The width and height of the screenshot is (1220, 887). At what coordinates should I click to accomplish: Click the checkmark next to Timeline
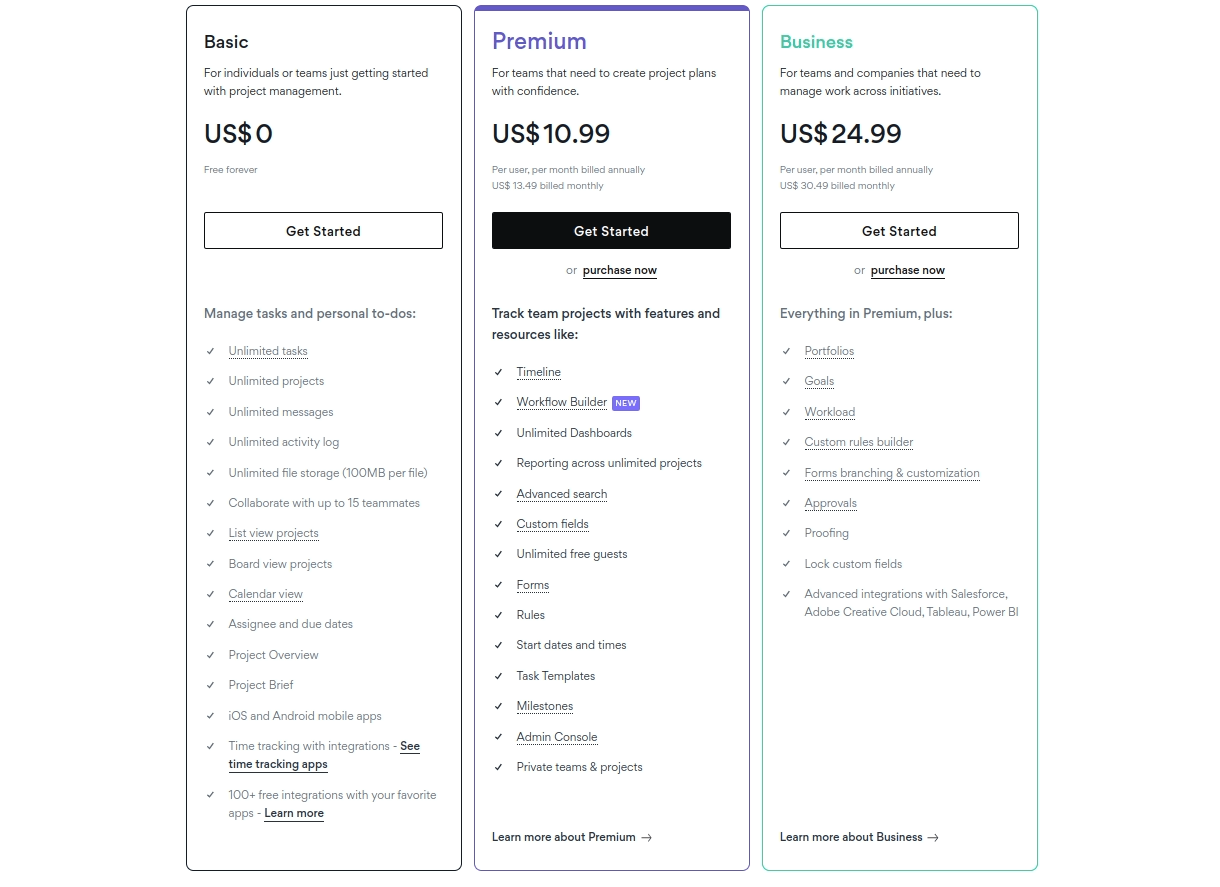(x=498, y=372)
